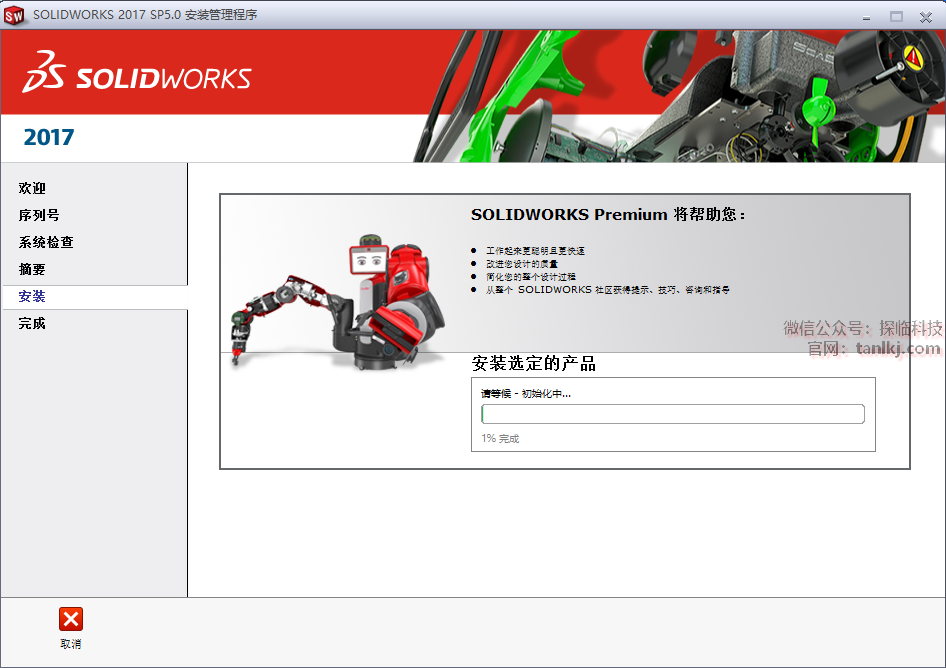
Task: Click the 1% 完成 progress text
Action: [x=500, y=439]
